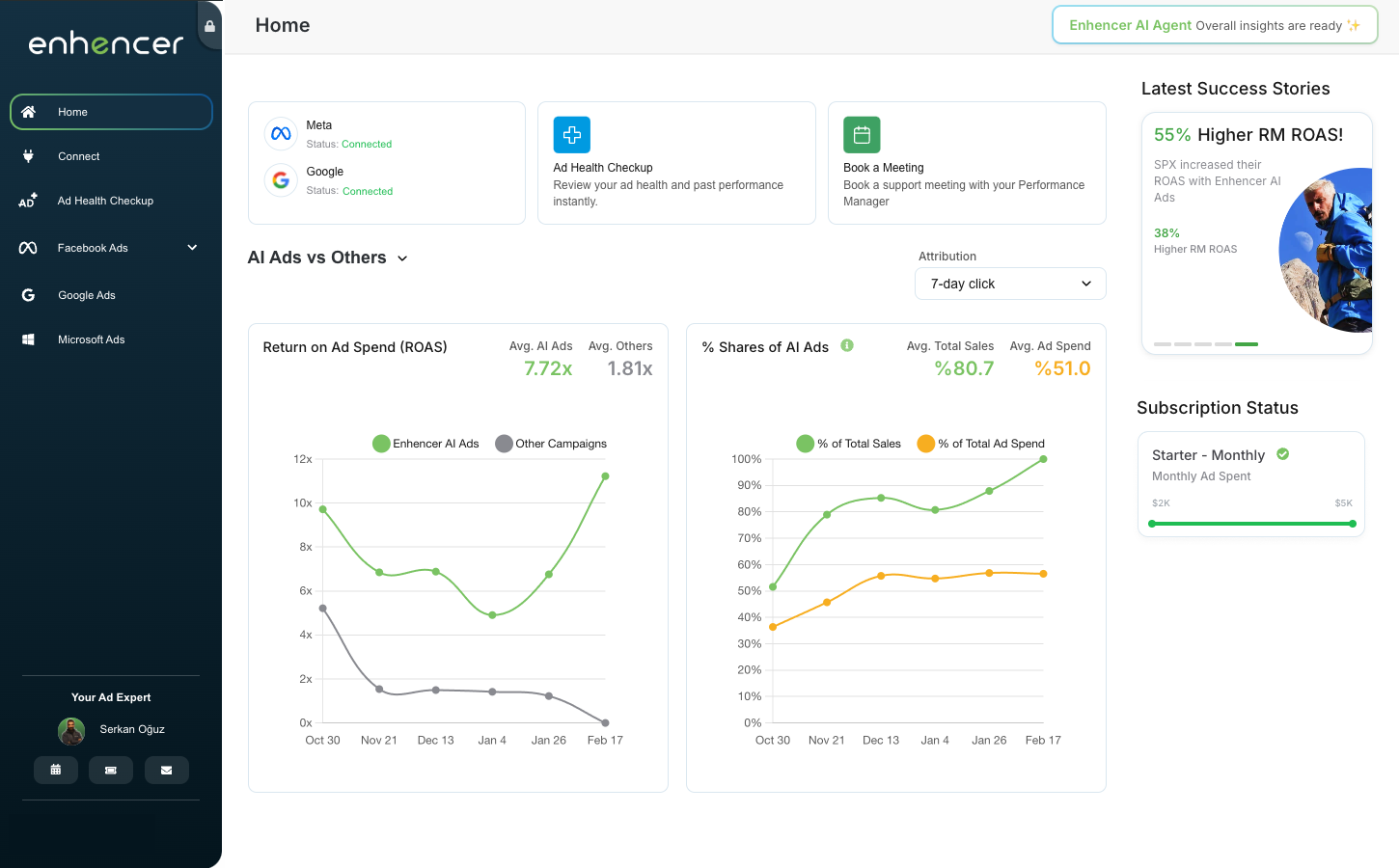The width and height of the screenshot is (1399, 868).
Task: Click the Feb 17 100% Total Sales point
Action: (1043, 459)
